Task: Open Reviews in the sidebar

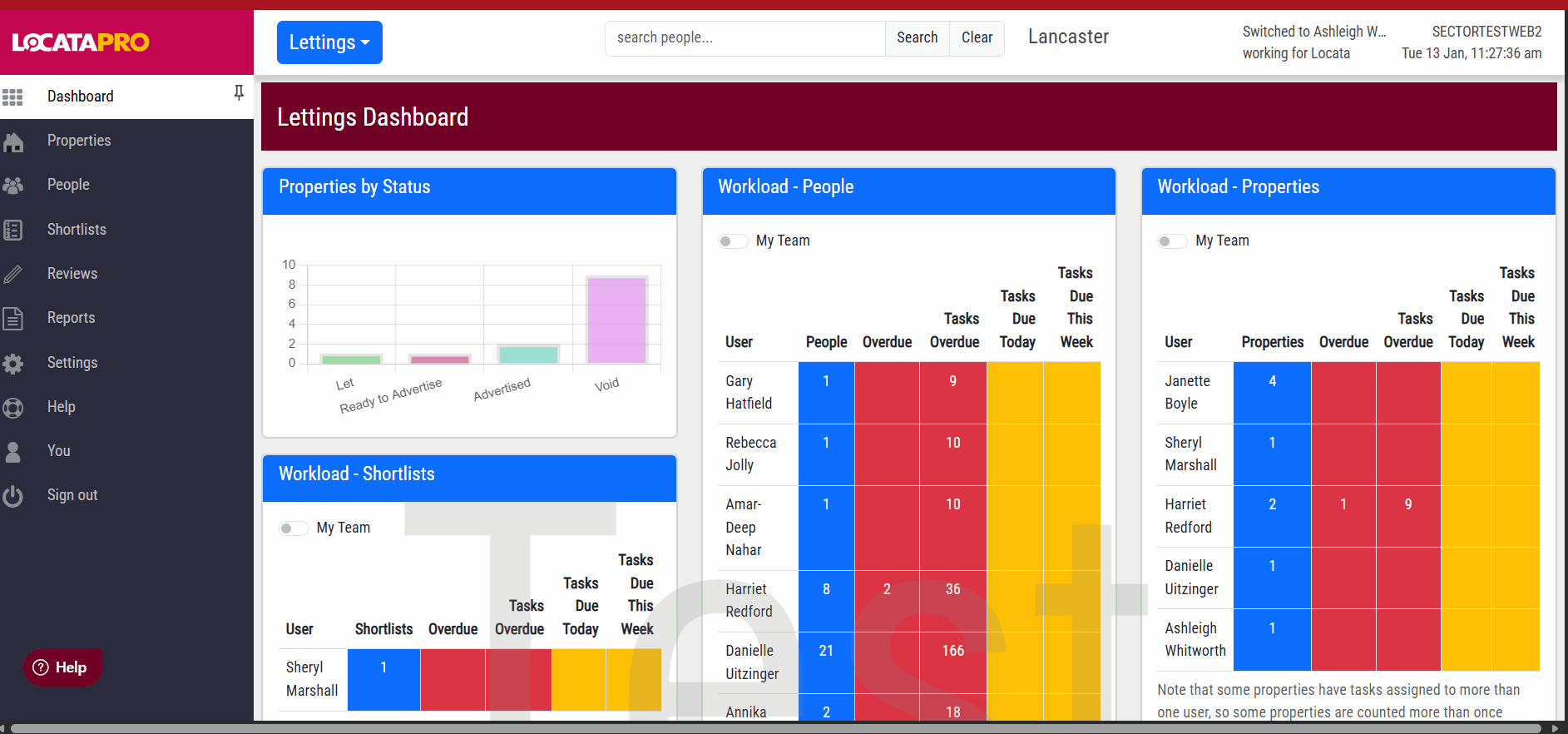Action: [126, 274]
